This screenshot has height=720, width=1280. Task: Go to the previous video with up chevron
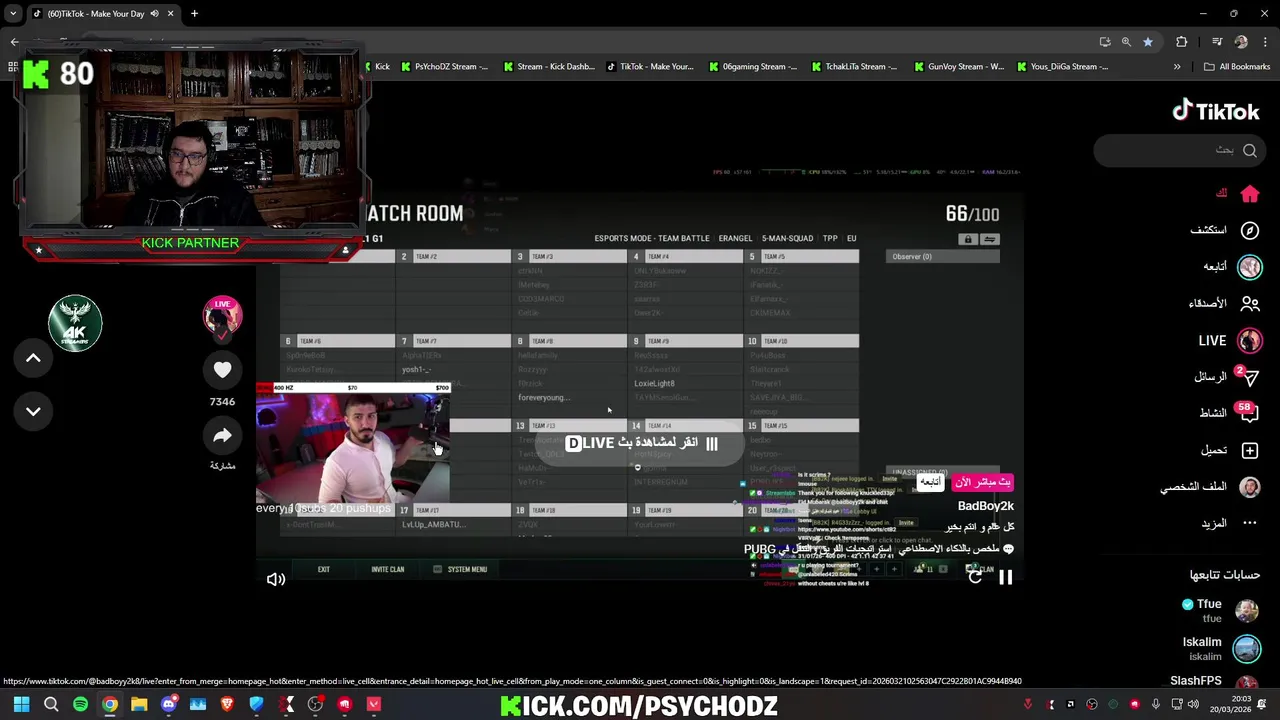[x=33, y=358]
